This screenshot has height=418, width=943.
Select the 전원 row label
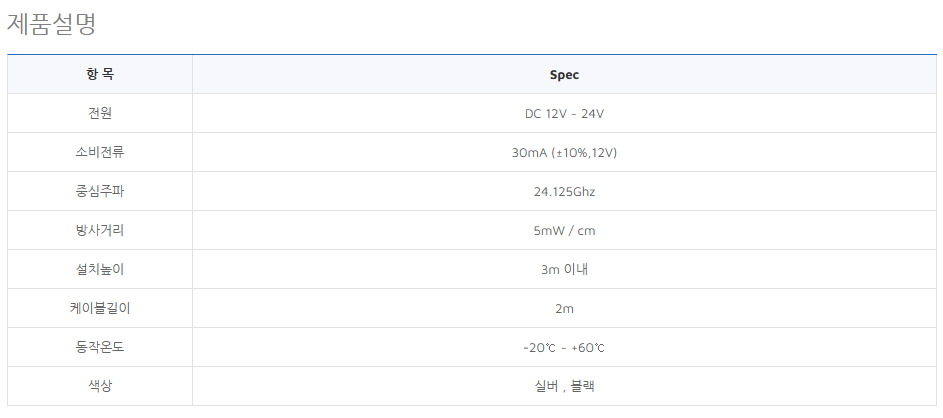100,113
